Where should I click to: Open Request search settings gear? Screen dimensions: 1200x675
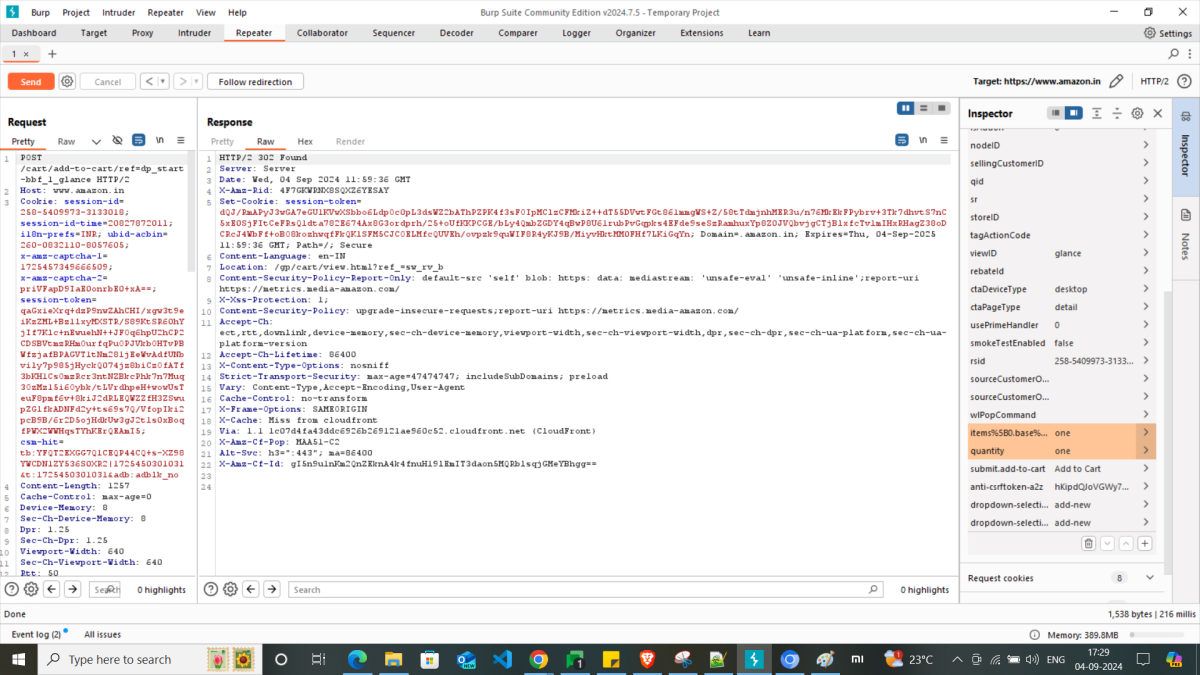point(31,590)
